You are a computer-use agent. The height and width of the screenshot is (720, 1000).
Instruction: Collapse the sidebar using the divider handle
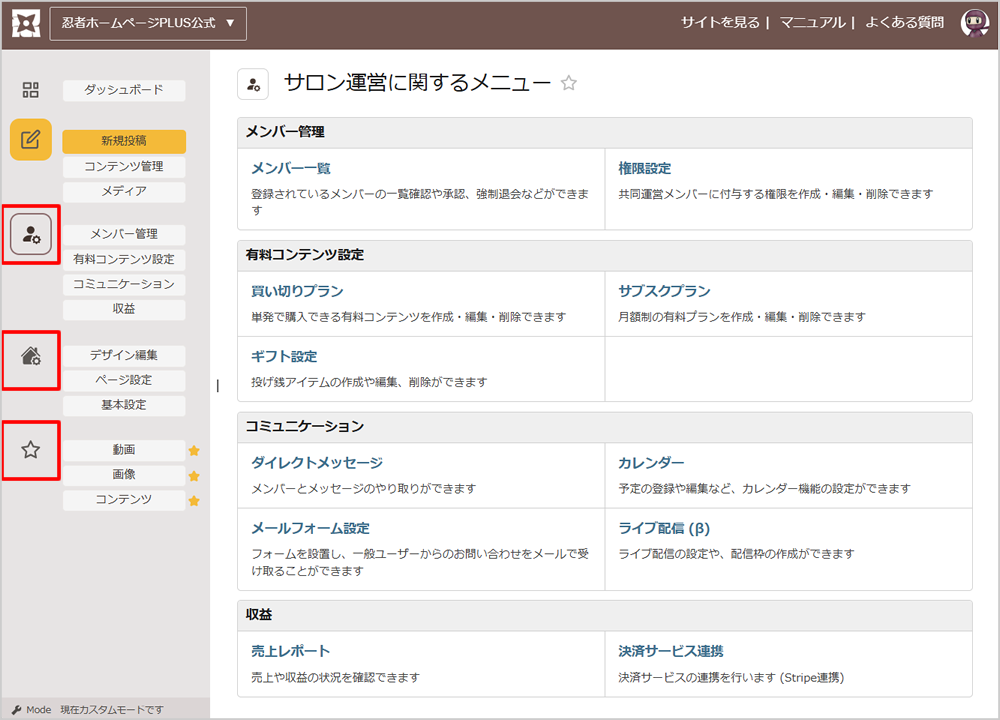pyautogui.click(x=217, y=385)
